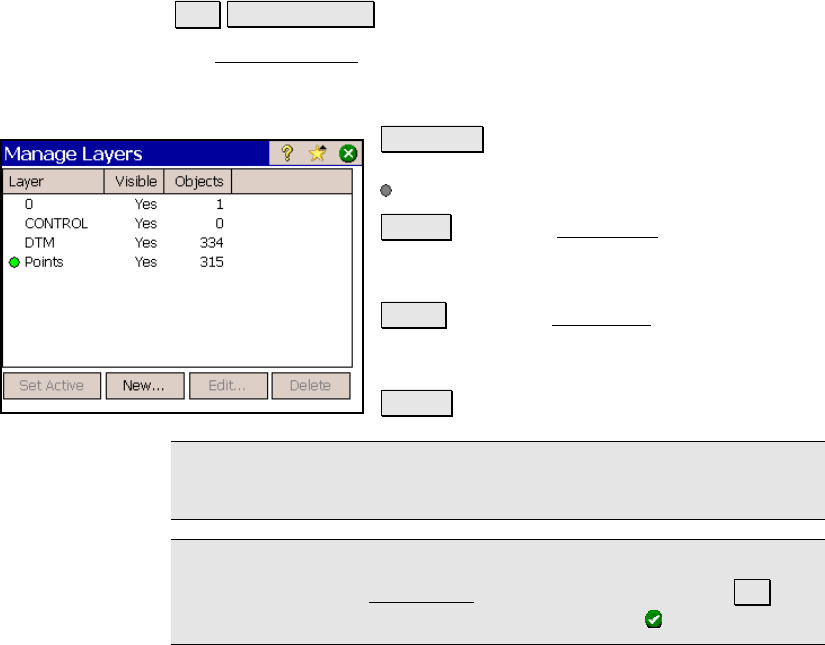Select the DTM layer row
This screenshot has width=825, height=645.
[x=177, y=243]
